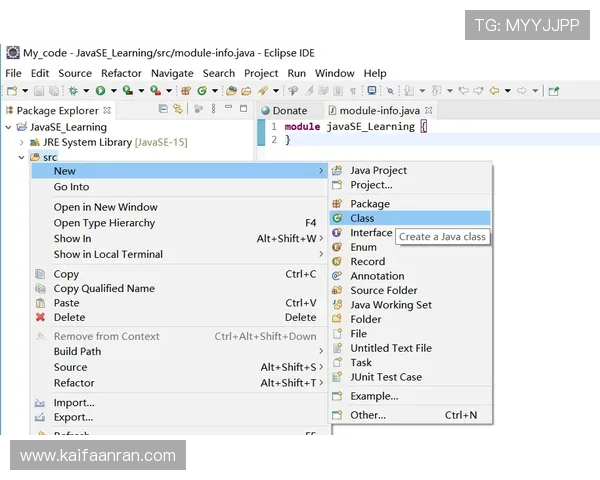This screenshot has width=600, height=480.
Task: Click the Annotation icon in submenu
Action: pyautogui.click(x=337, y=276)
